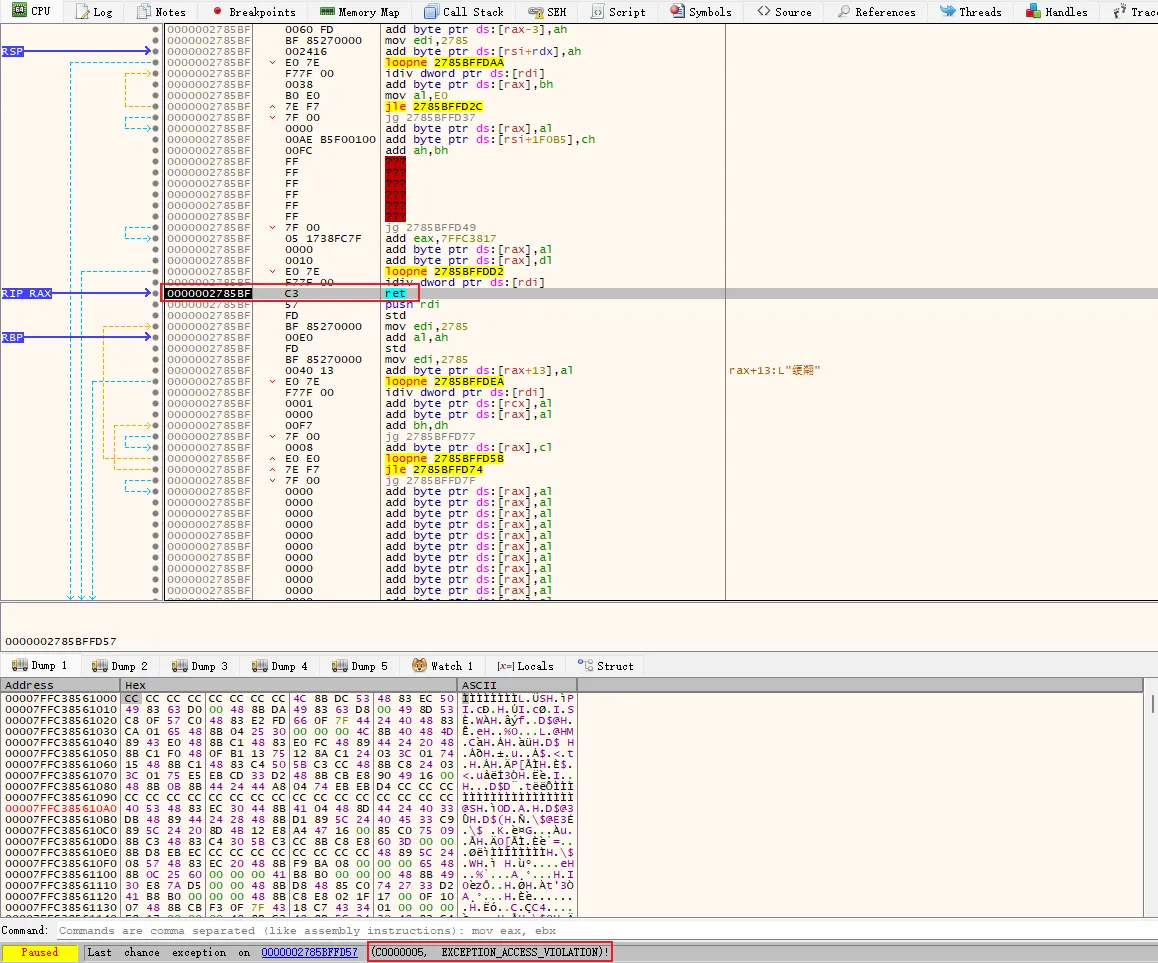Toggle breakpoint bullet on the add bh,dh line
1158x963 pixels.
point(155,425)
